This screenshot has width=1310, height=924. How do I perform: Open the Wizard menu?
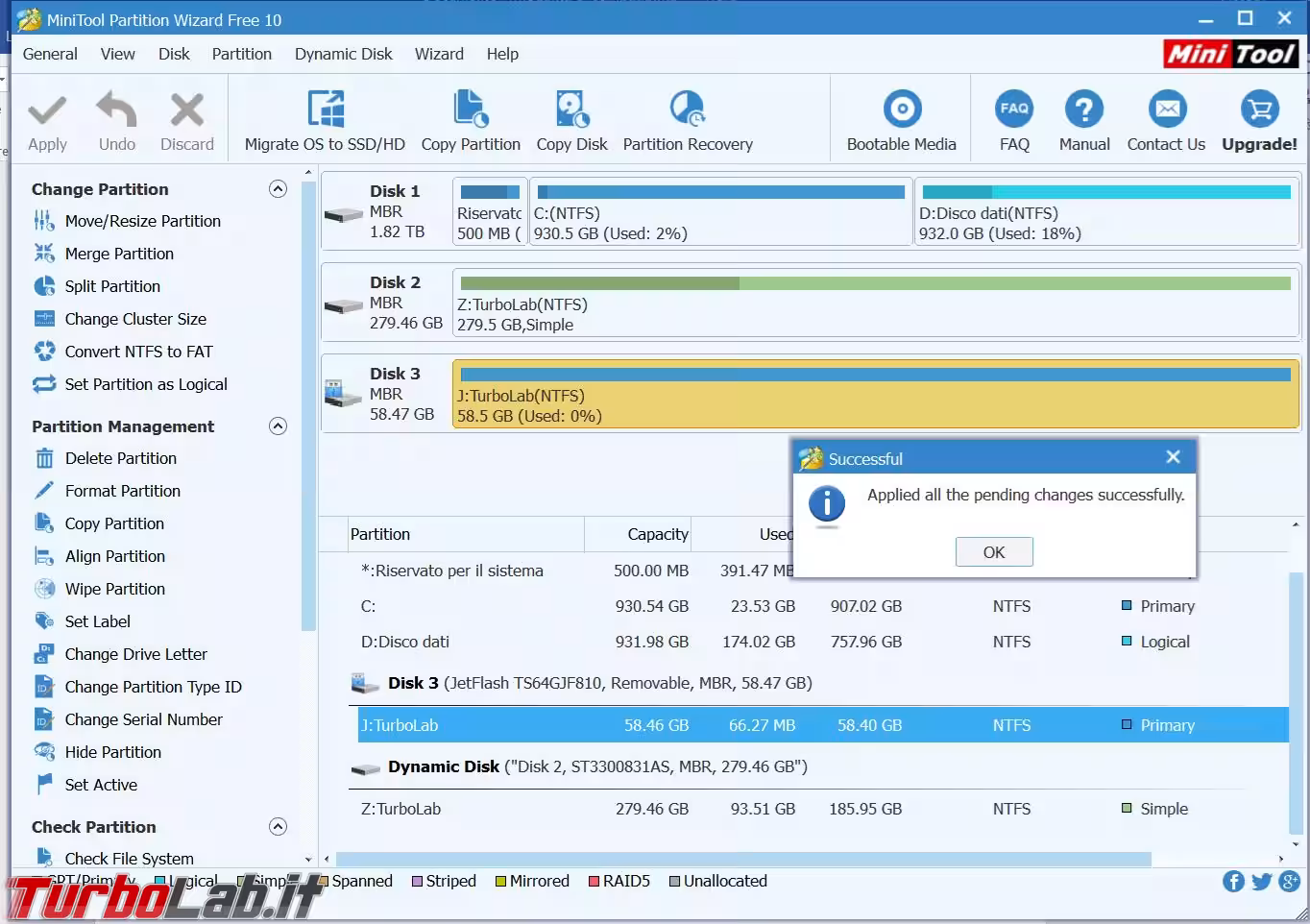(439, 54)
